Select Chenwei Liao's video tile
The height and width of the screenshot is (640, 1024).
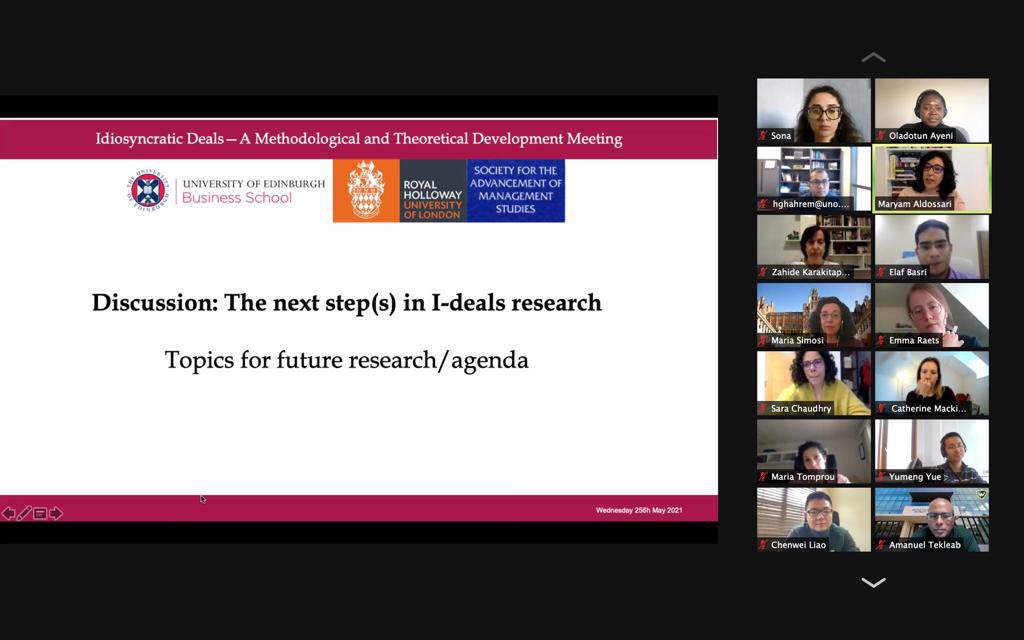(814, 520)
